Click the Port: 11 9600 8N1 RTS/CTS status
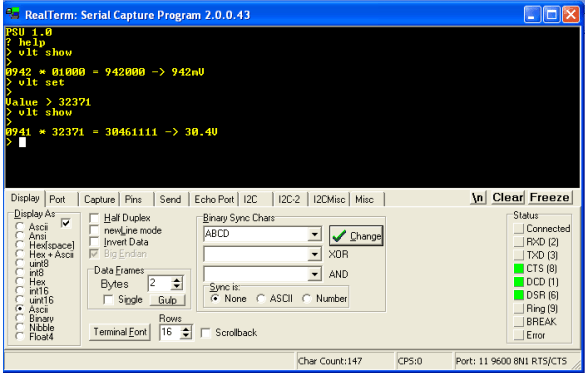The image size is (587, 376). click(x=511, y=361)
